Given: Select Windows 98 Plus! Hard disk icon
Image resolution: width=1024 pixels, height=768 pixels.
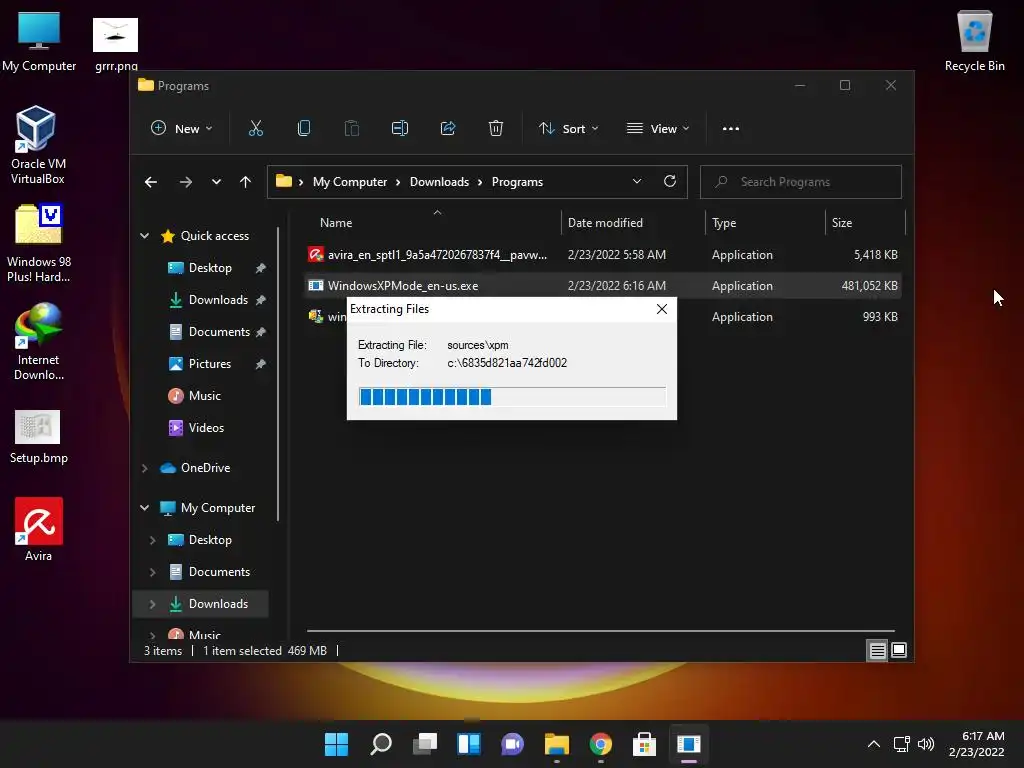Looking at the screenshot, I should [x=39, y=244].
